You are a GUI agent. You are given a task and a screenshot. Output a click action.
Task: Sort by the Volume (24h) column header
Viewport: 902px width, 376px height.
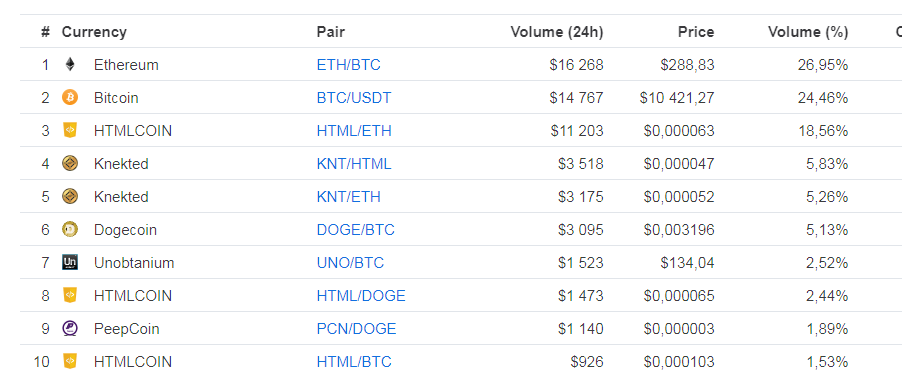pyautogui.click(x=557, y=32)
